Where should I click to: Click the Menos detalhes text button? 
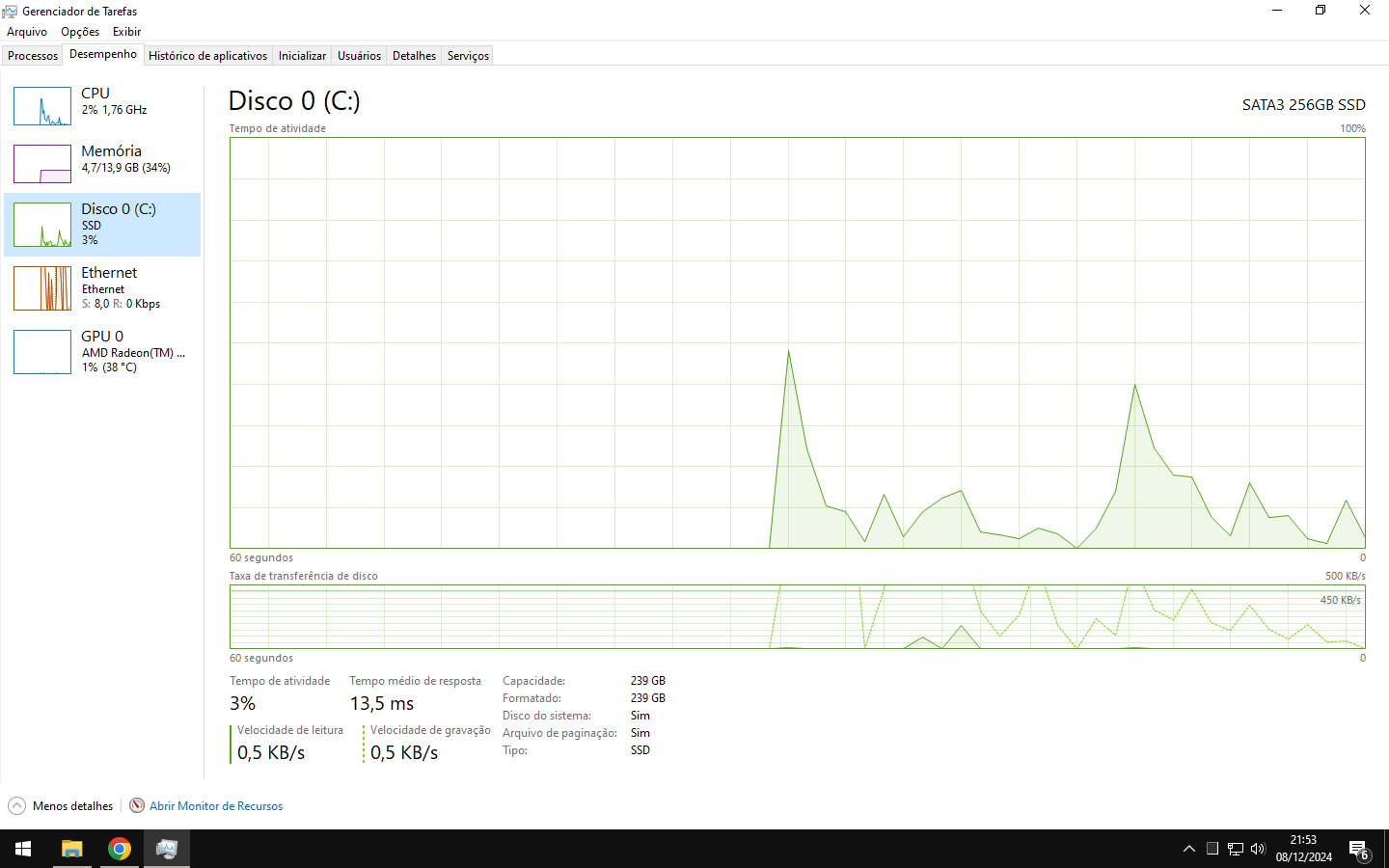pos(72,806)
